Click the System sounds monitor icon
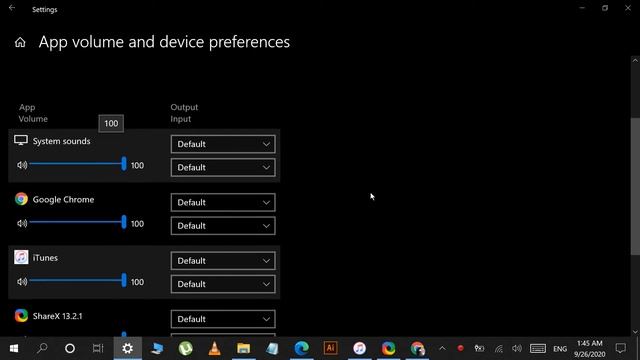Viewport: 640px width, 360px height. (21, 140)
